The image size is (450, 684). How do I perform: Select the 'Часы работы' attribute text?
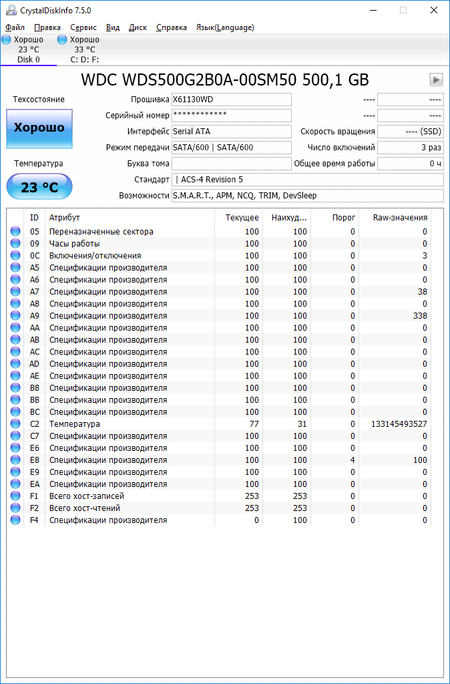[74, 243]
